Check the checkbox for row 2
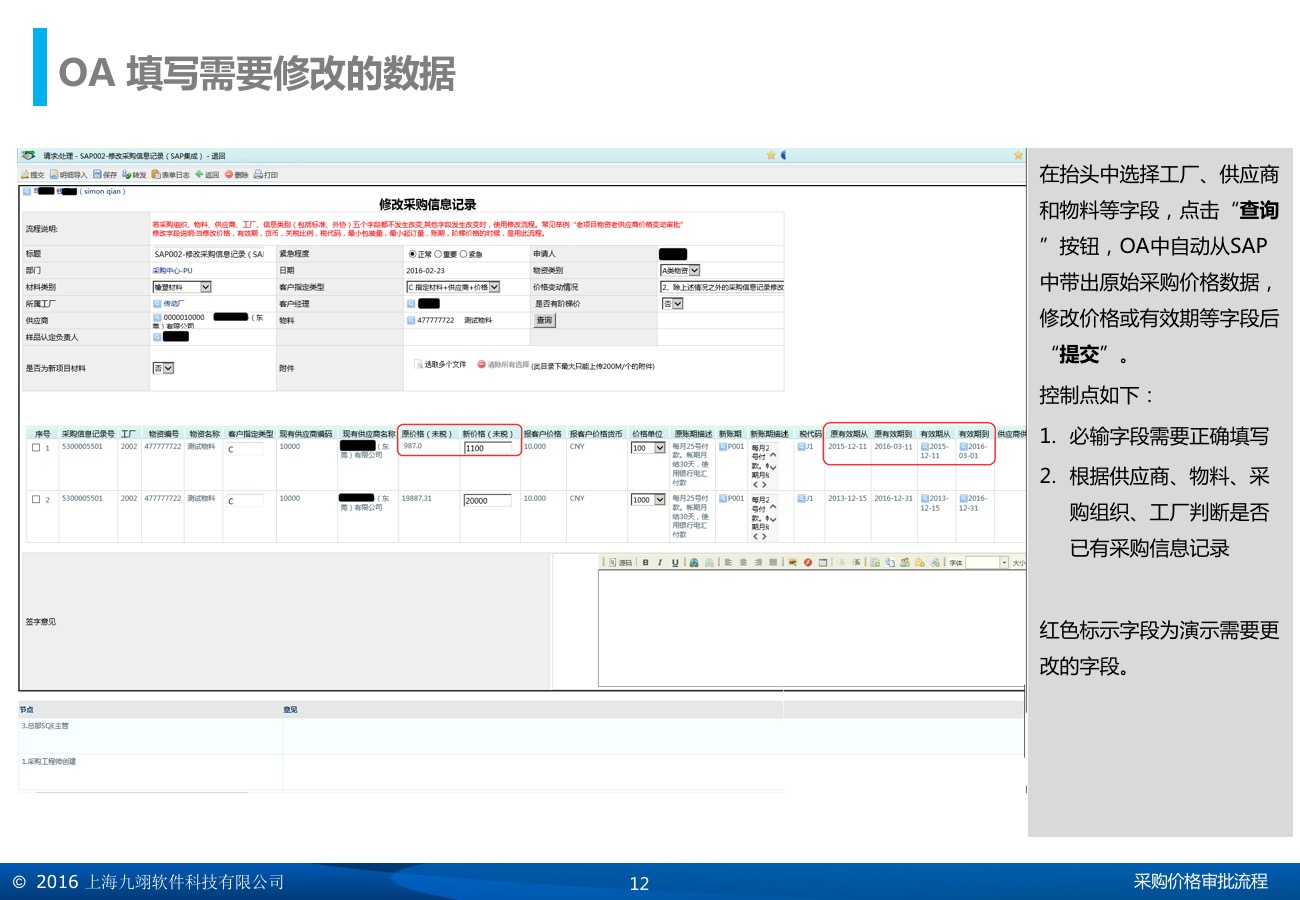Viewport: 1300px width, 900px height. pos(36,500)
